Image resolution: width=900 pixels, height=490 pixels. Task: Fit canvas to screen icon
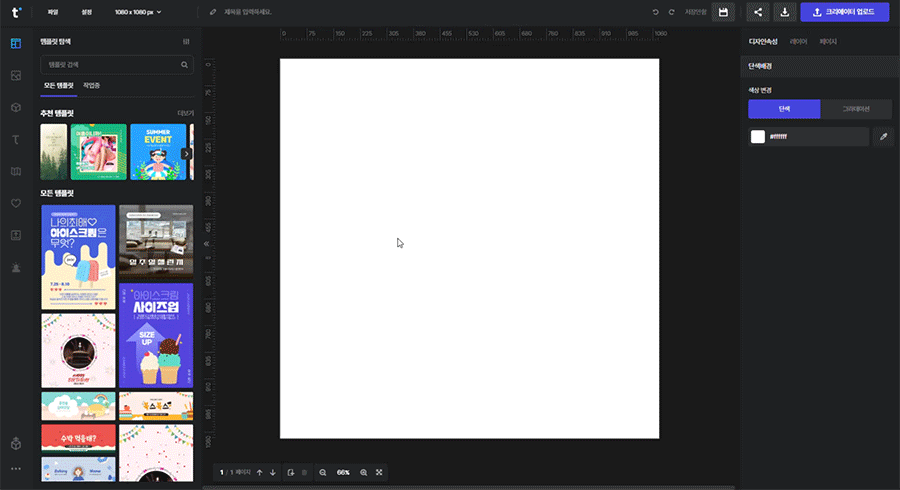pos(380,472)
